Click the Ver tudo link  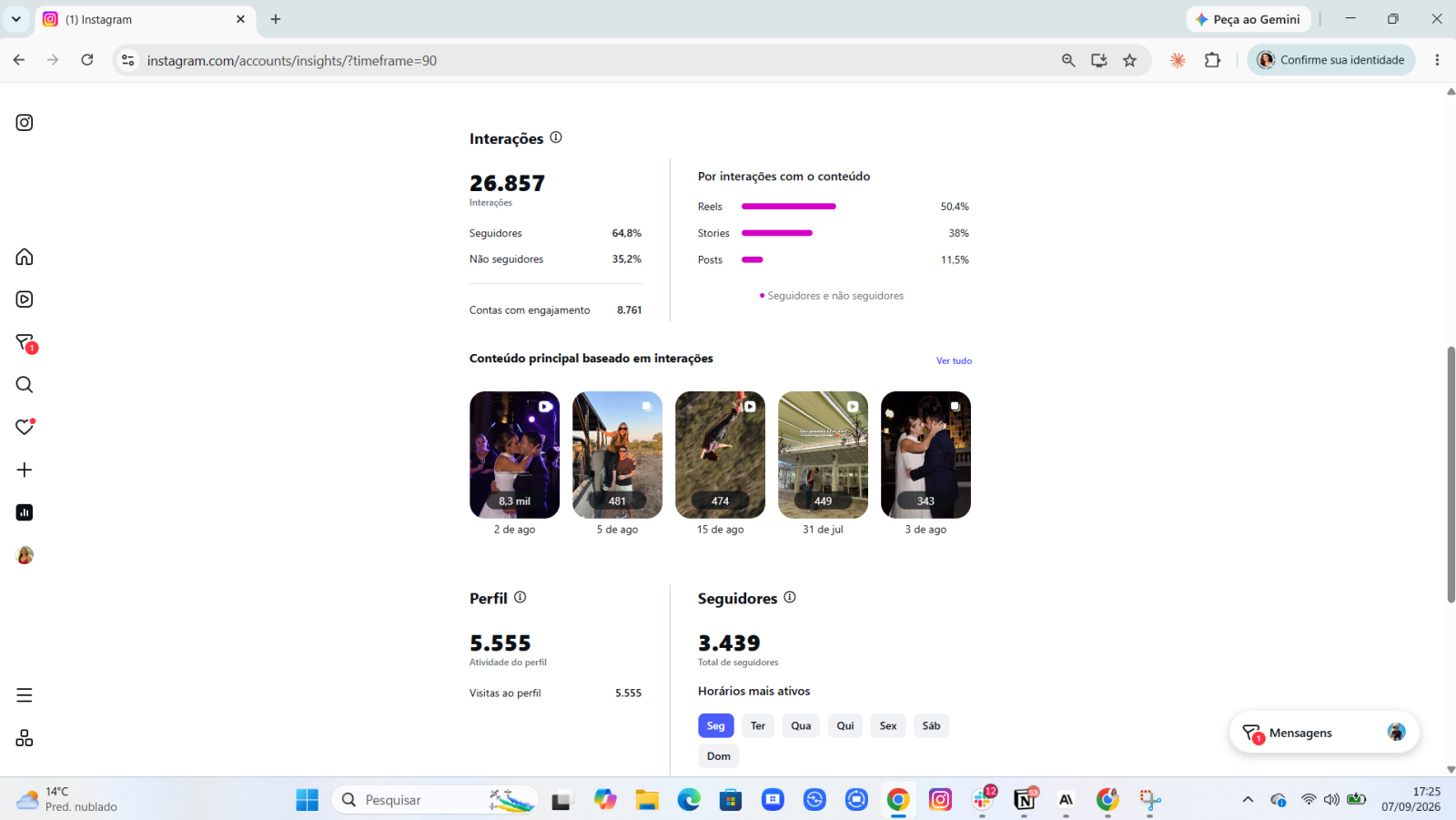point(955,360)
